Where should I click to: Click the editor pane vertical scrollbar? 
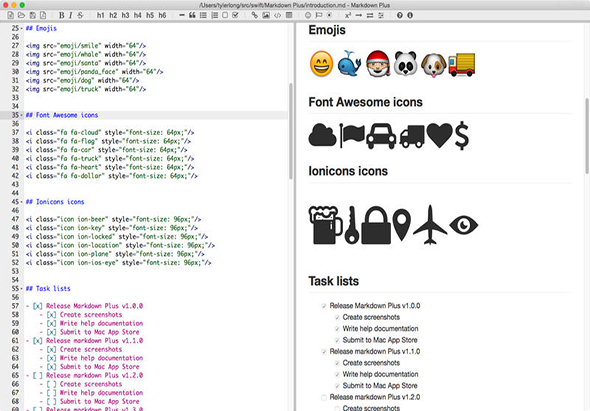[x=291, y=131]
